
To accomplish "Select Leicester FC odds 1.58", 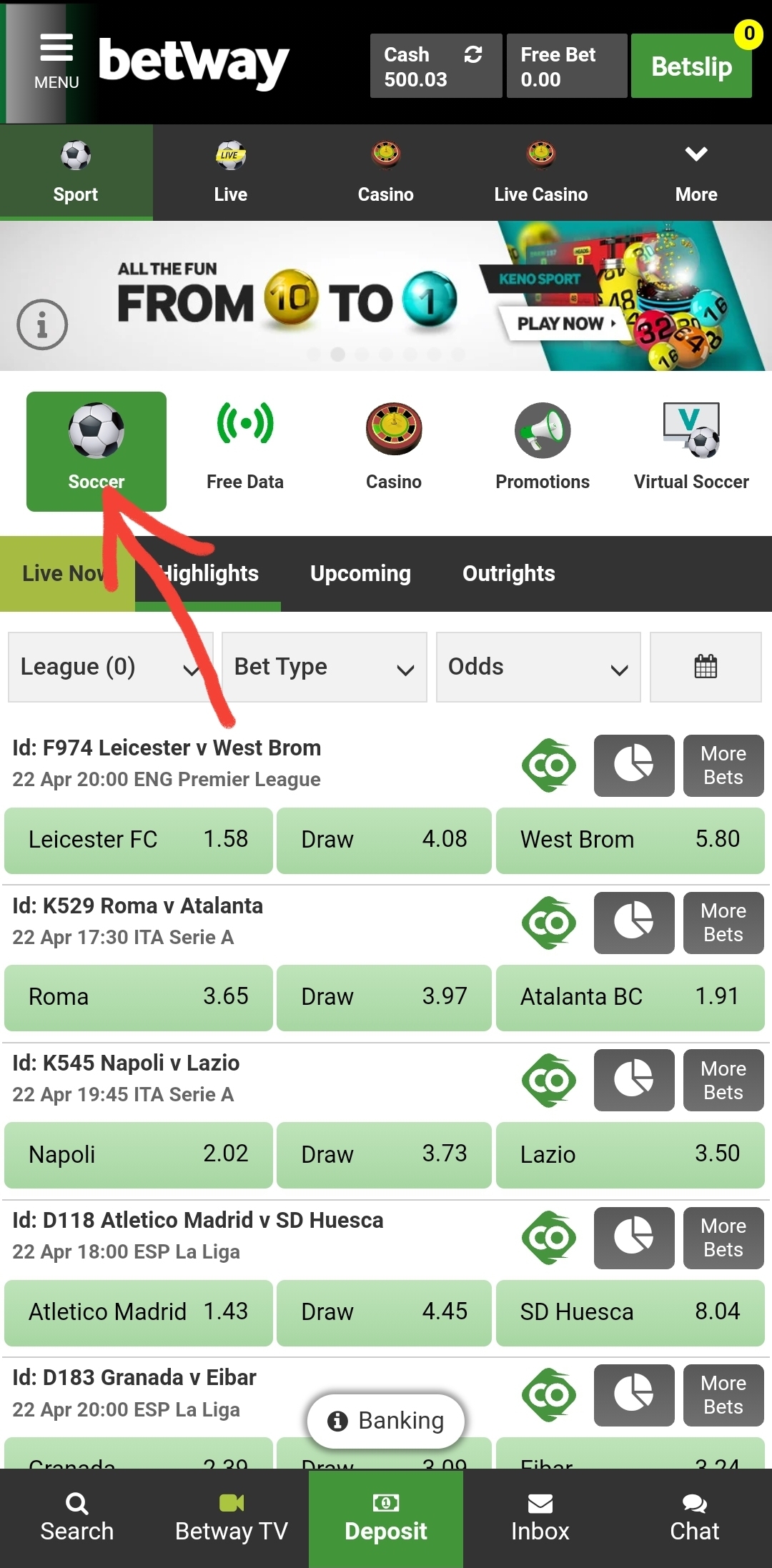I will pyautogui.click(x=139, y=840).
